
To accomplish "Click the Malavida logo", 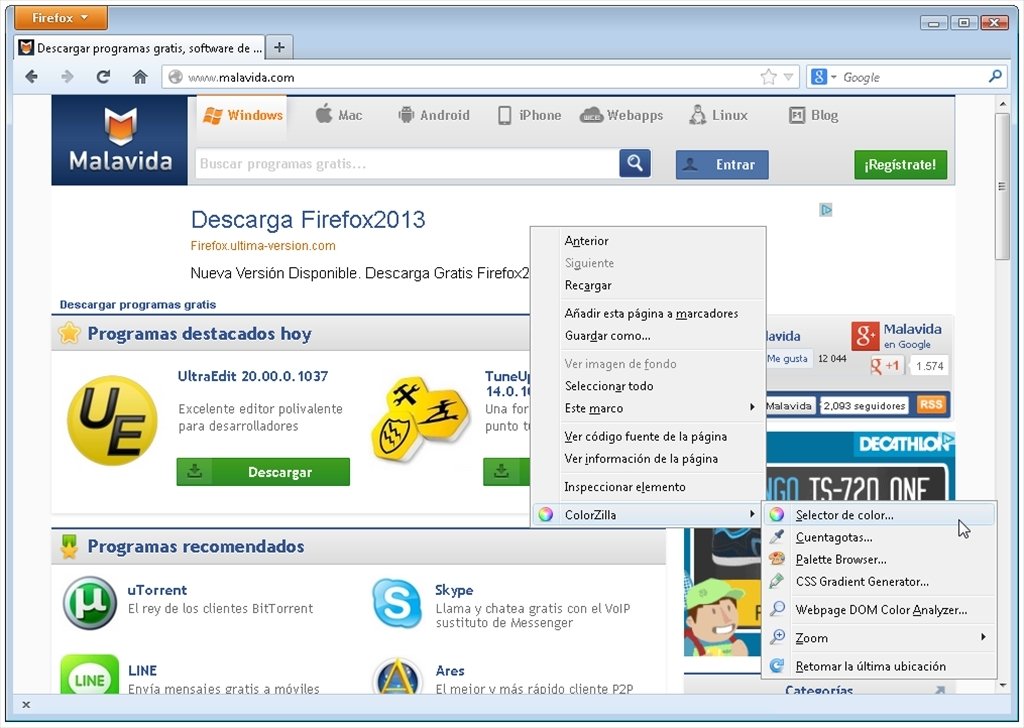I will pyautogui.click(x=120, y=140).
